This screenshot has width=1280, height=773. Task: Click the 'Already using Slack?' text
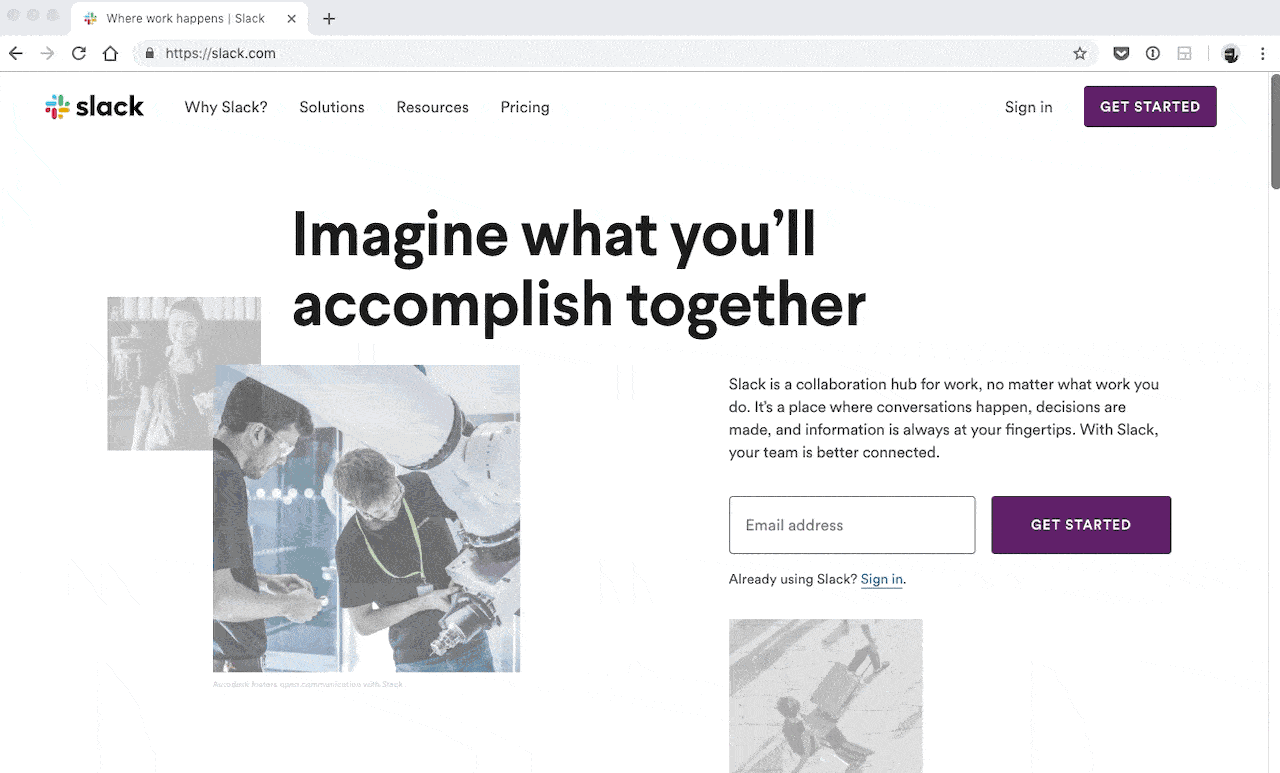(x=793, y=579)
